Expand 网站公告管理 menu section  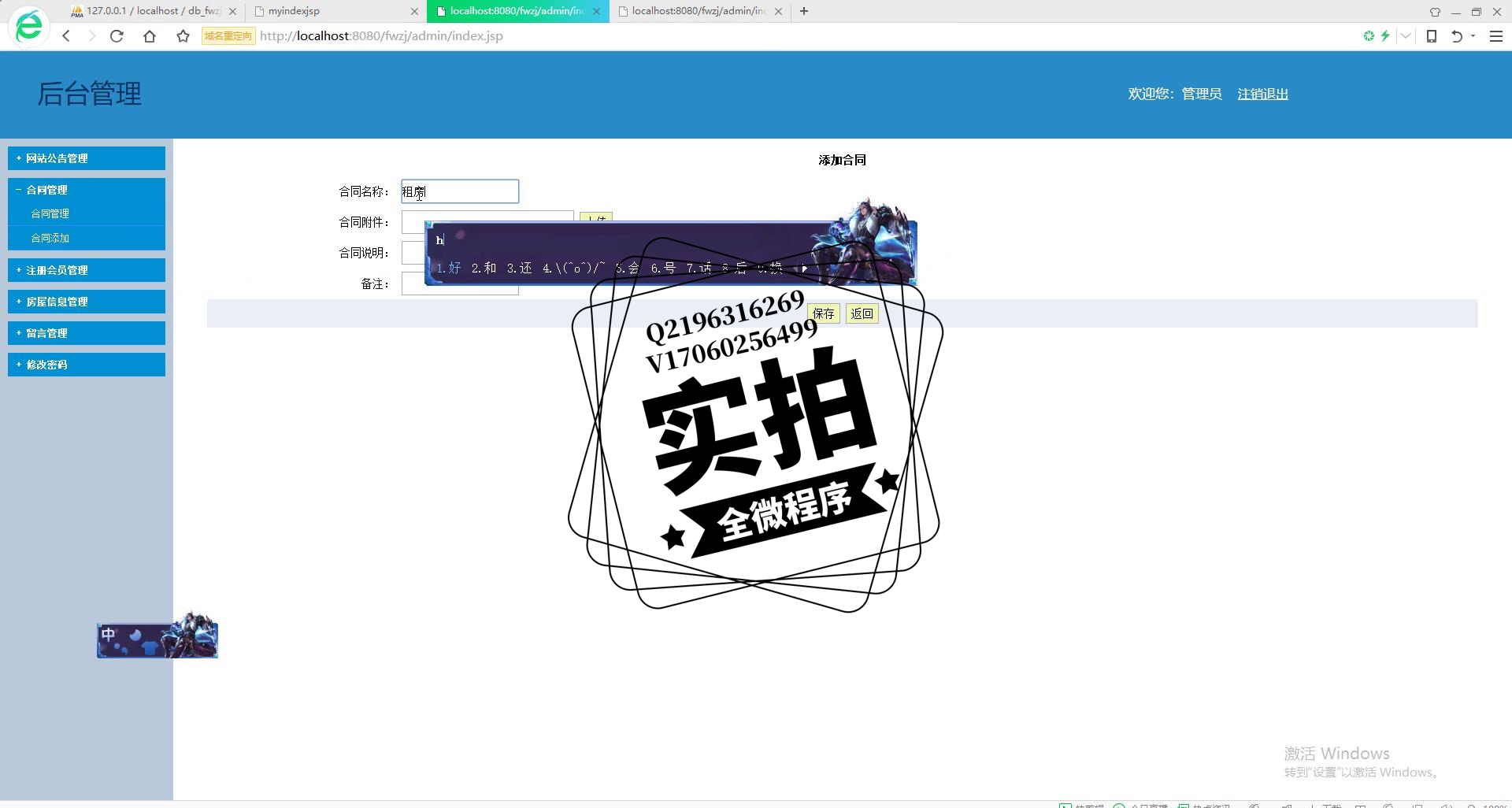87,158
